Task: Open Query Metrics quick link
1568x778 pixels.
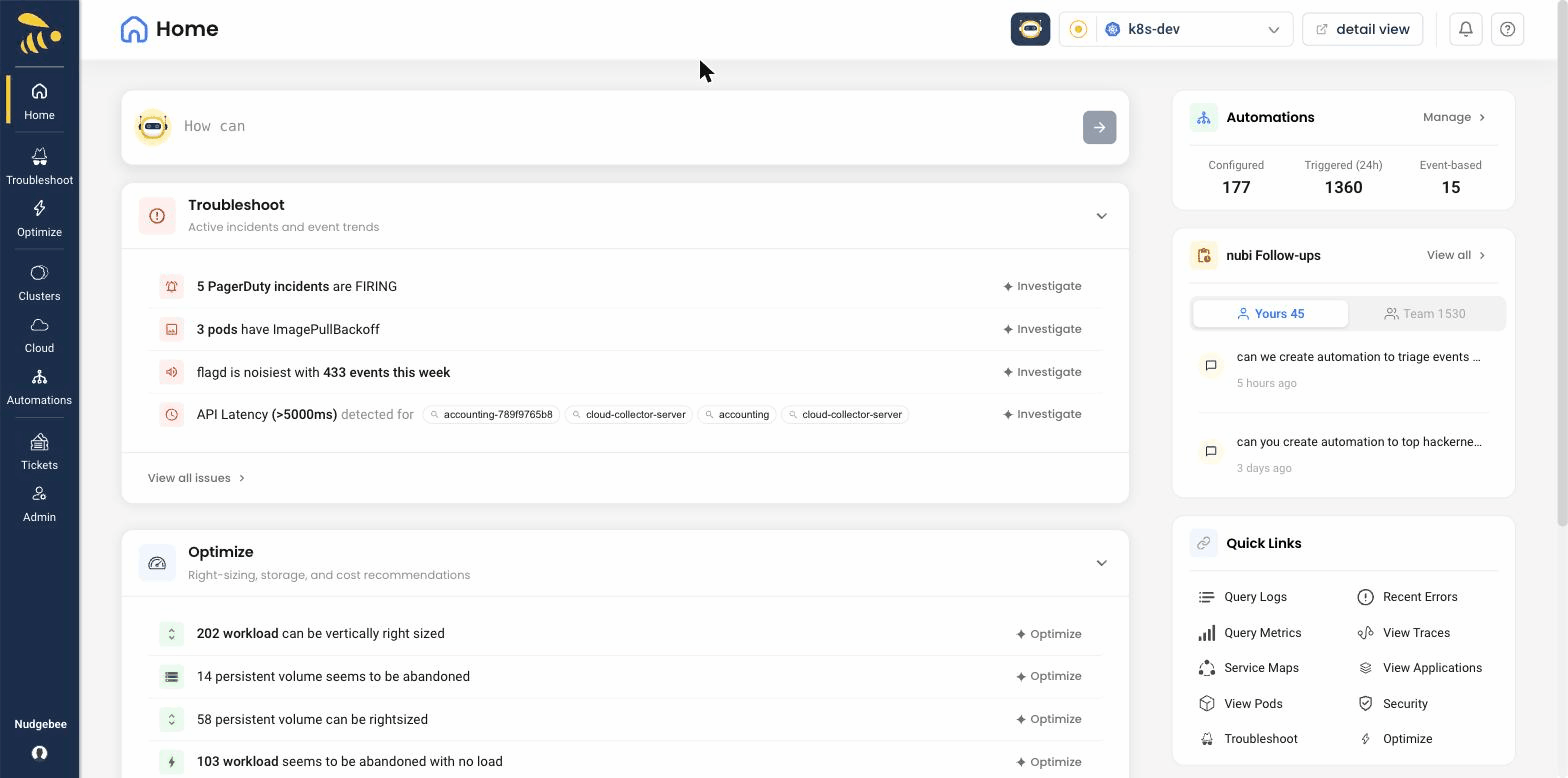Action: click(1250, 633)
